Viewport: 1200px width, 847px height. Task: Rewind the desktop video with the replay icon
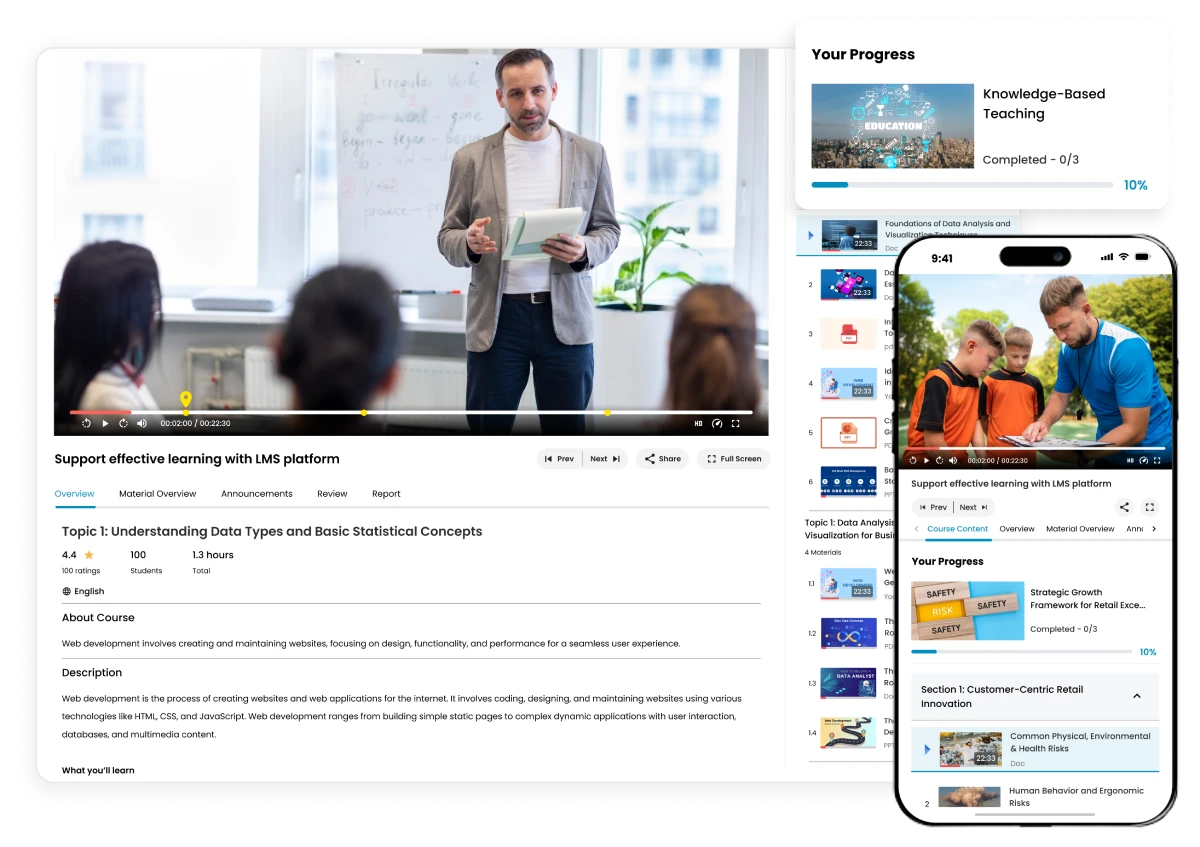tap(86, 423)
